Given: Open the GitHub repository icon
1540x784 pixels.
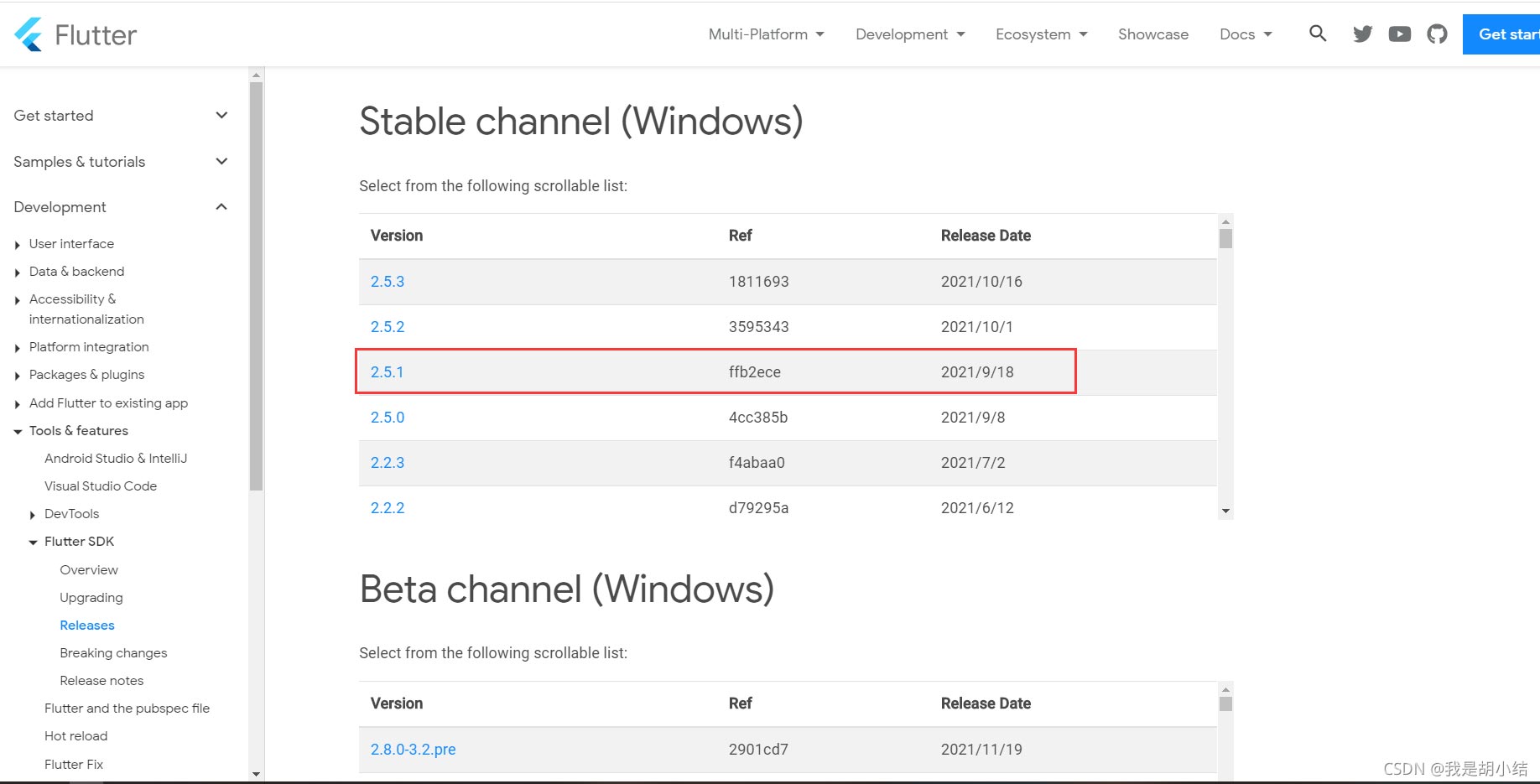Looking at the screenshot, I should [1438, 34].
